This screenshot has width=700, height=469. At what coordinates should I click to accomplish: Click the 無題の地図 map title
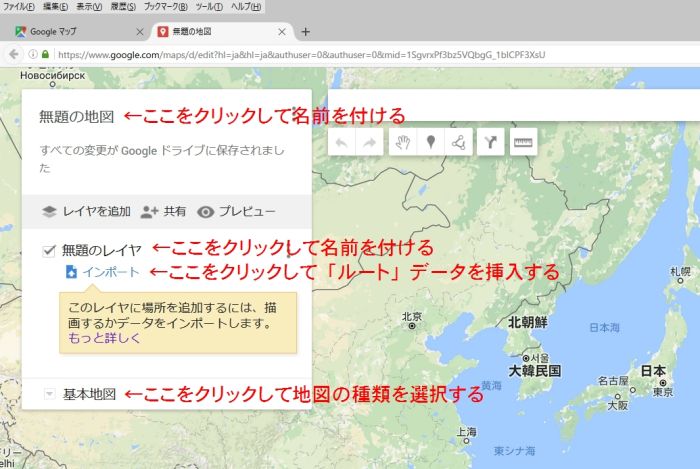pyautogui.click(x=76, y=117)
